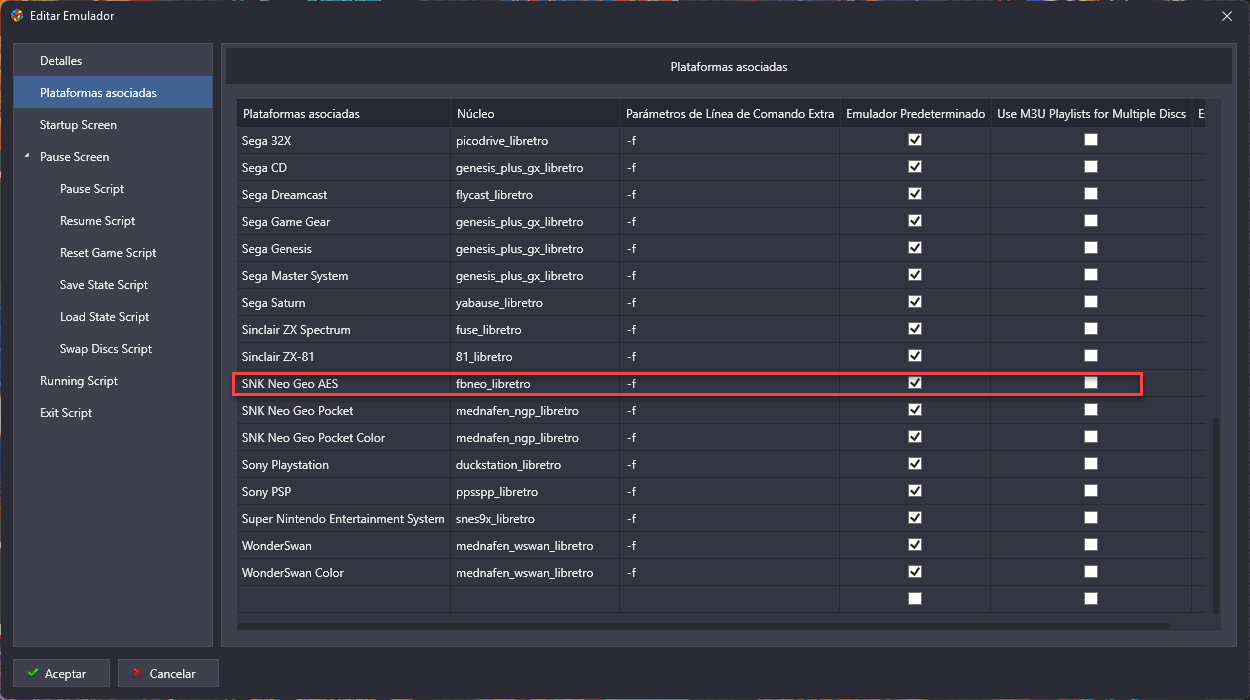Uncheck default emulator for Sega 32X
This screenshot has height=700, width=1250.
point(915,140)
